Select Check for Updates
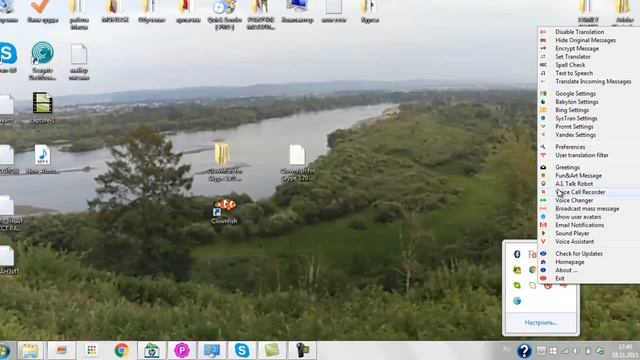Screen dimensions: 640x360 579,253
